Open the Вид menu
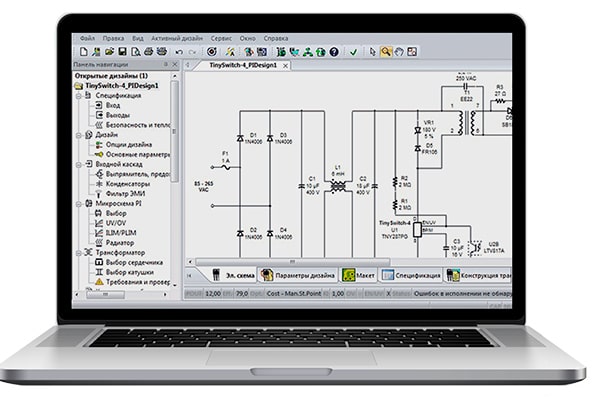Viewport: 600px width, 397px height. coord(138,38)
